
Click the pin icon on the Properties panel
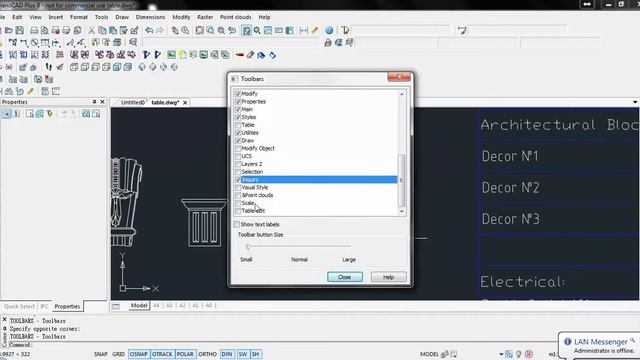(94, 102)
